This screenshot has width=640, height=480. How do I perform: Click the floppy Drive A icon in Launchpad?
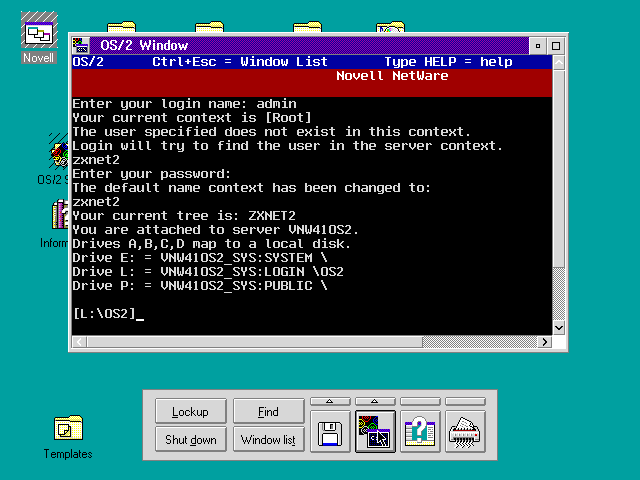click(330, 432)
